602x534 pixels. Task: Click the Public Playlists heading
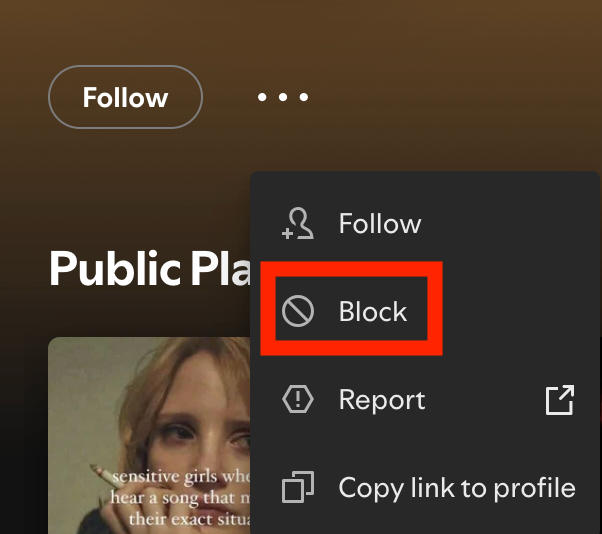[x=148, y=267]
